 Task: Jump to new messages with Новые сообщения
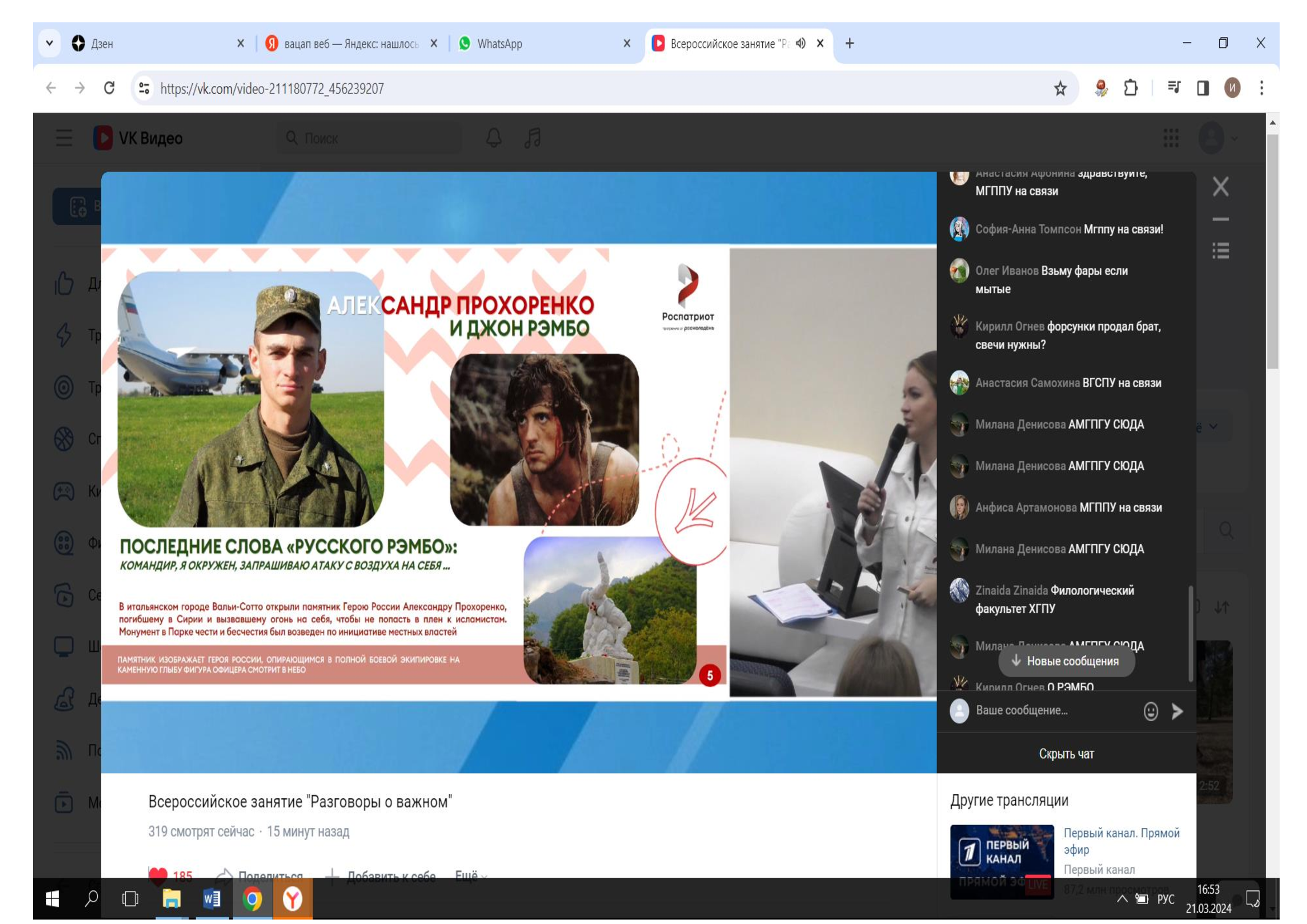pos(1066,661)
